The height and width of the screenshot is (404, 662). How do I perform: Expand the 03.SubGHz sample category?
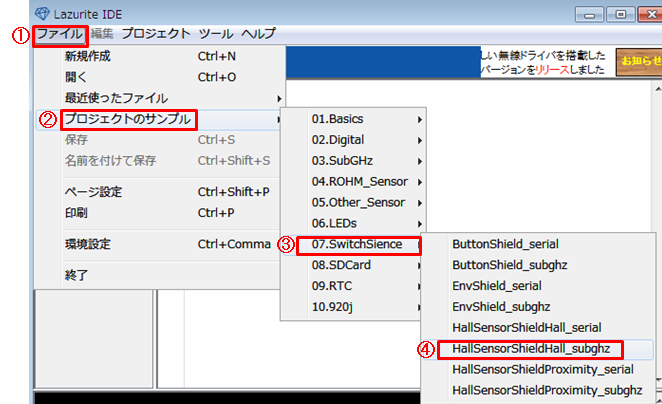[353, 161]
